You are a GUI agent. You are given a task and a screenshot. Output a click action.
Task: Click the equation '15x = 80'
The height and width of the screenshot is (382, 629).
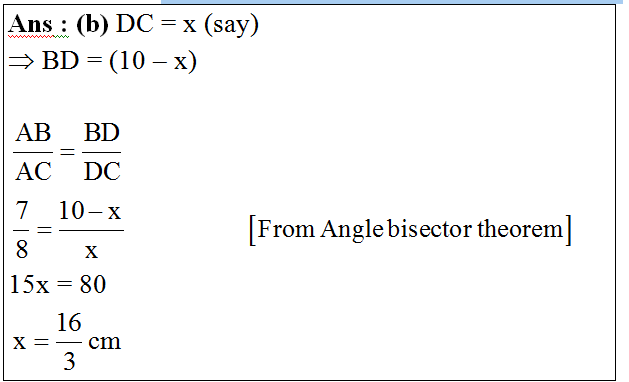(x=58, y=284)
